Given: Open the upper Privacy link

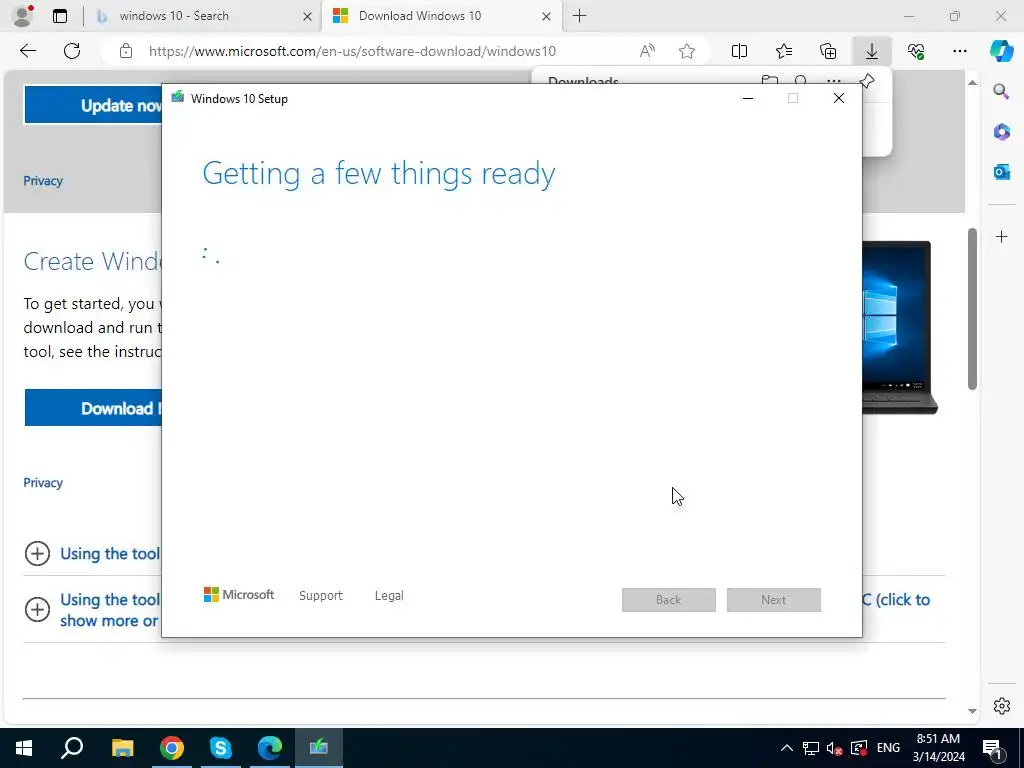Looking at the screenshot, I should 43,181.
